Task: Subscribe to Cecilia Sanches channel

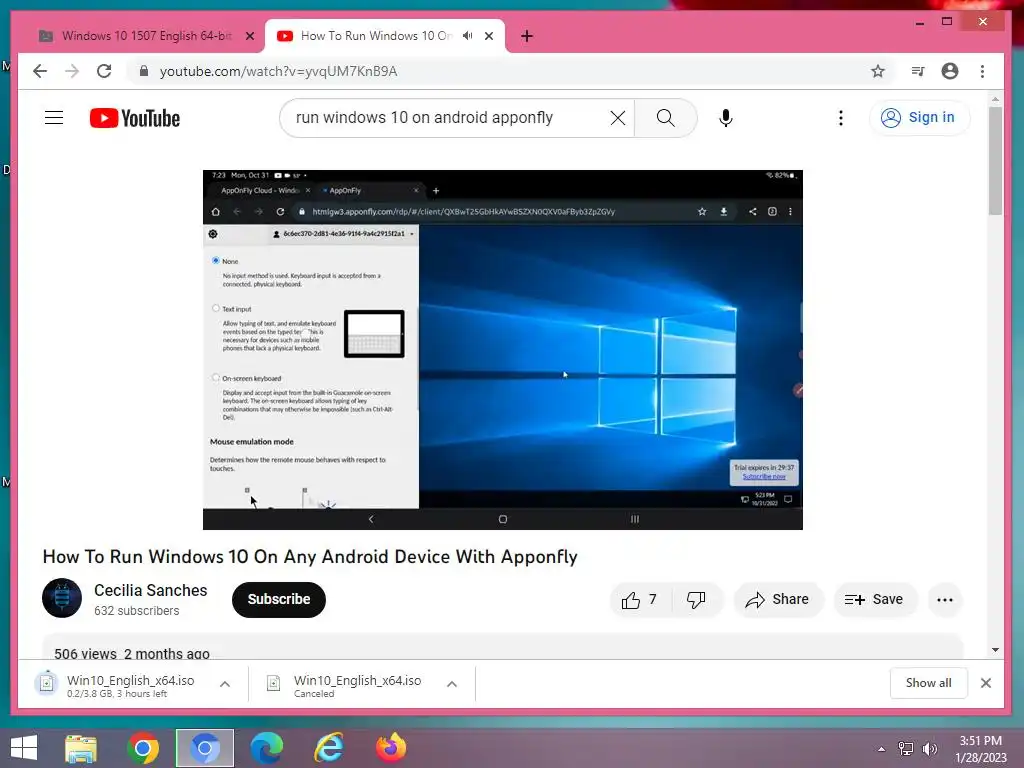Action: tap(279, 600)
